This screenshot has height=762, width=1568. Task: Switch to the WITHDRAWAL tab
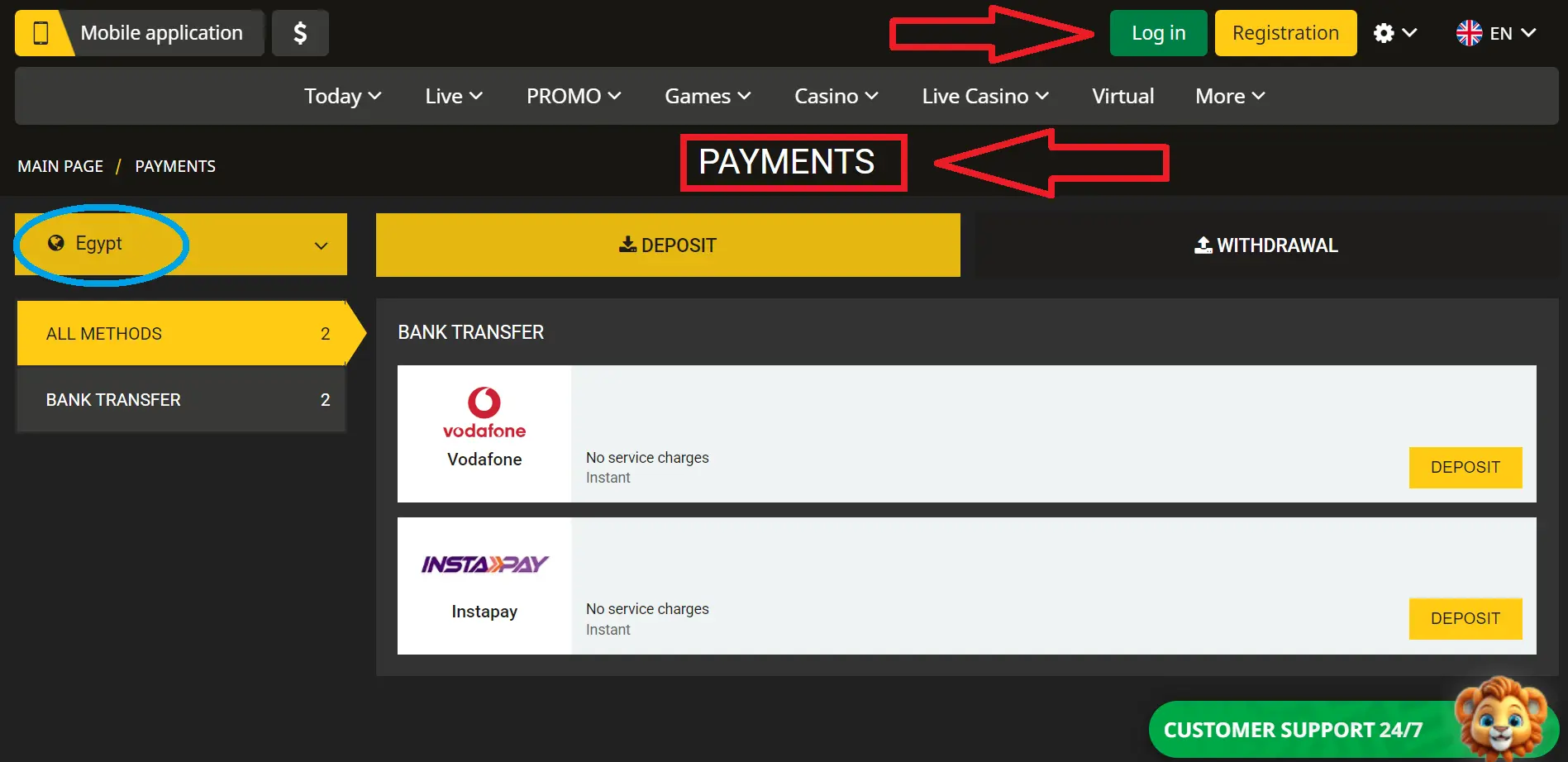(1265, 245)
